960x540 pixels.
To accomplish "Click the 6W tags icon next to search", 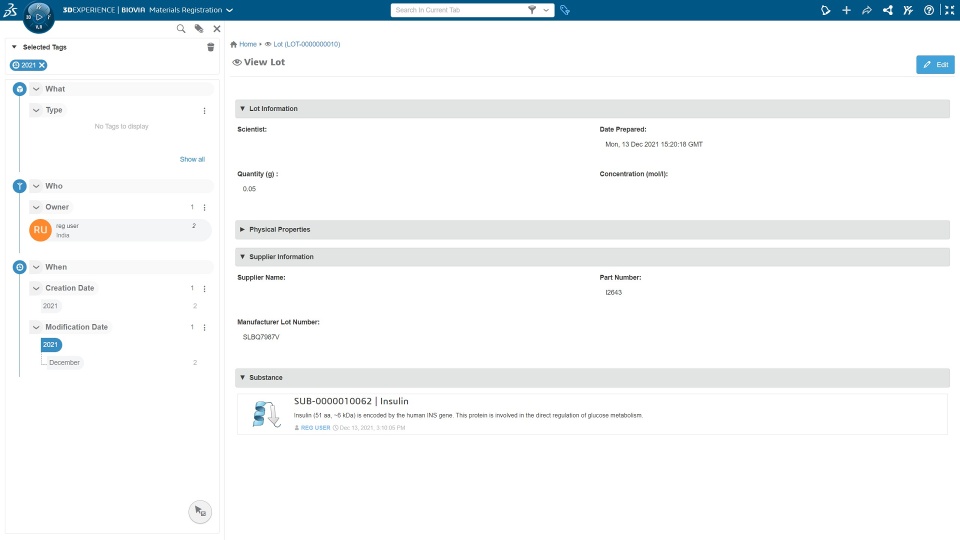I will (565, 10).
